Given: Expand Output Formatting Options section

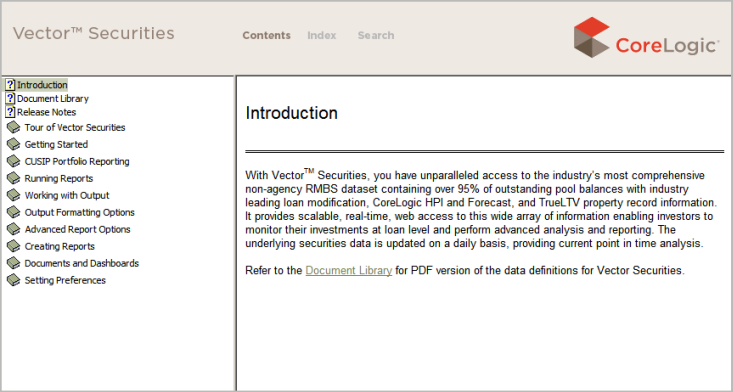Looking at the screenshot, I should point(79,213).
